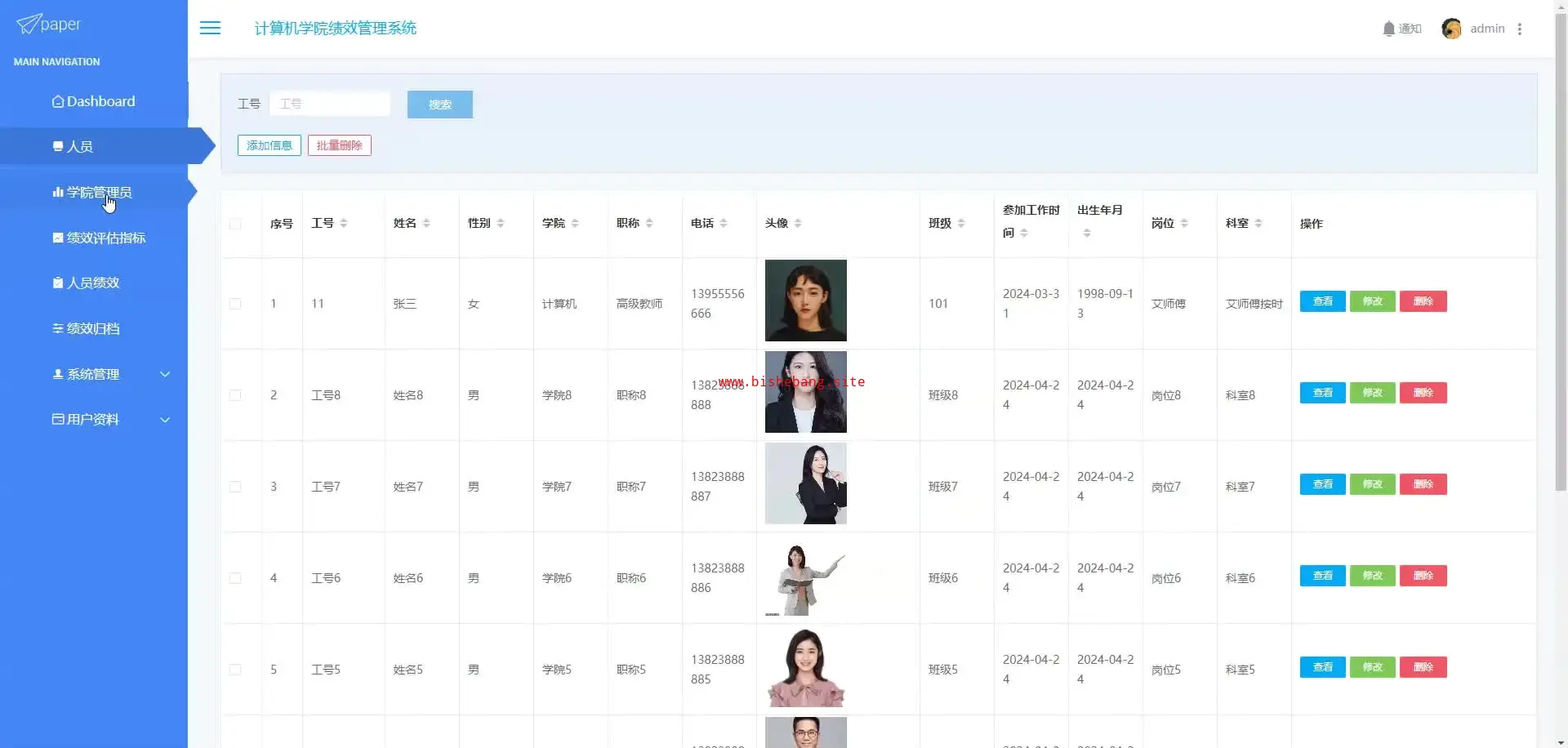Open the avatar thumbnail for 姓名5

806,666
